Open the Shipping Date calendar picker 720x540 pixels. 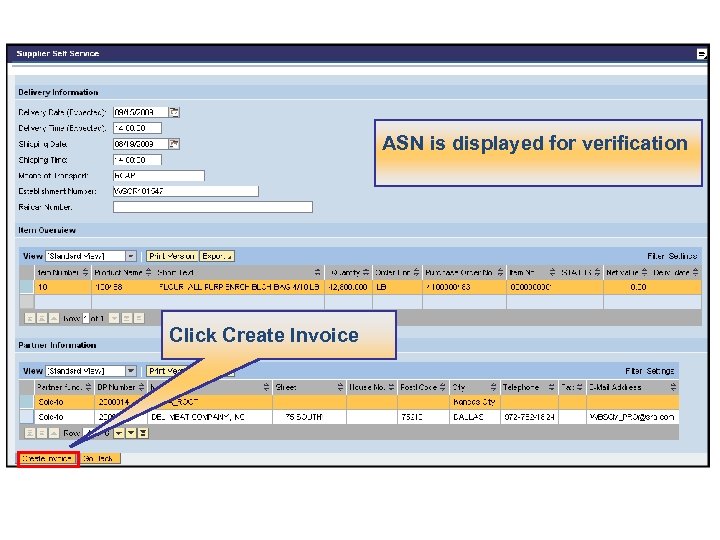tap(174, 144)
